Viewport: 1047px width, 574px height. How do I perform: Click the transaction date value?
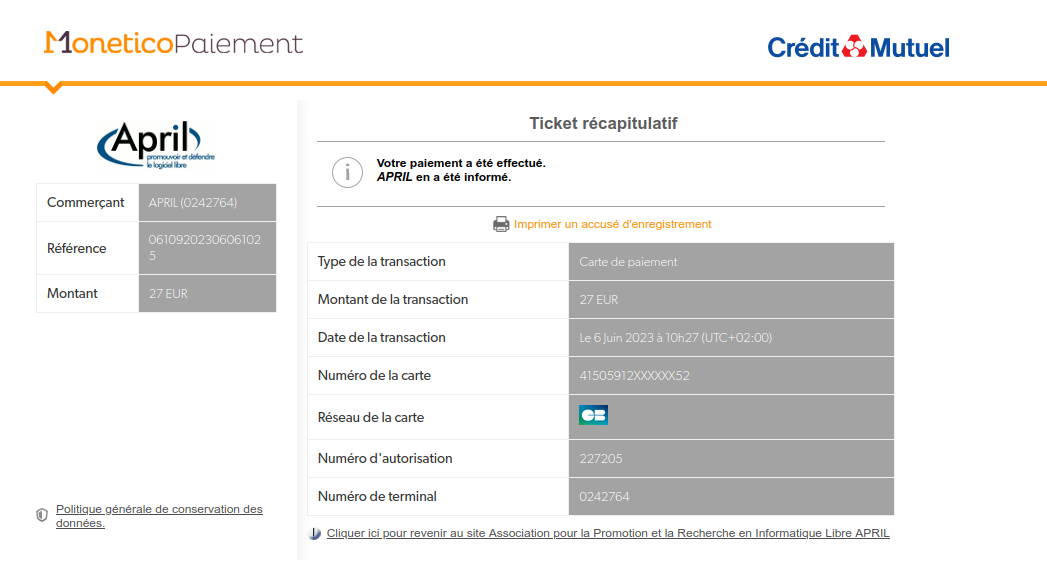(x=676, y=338)
